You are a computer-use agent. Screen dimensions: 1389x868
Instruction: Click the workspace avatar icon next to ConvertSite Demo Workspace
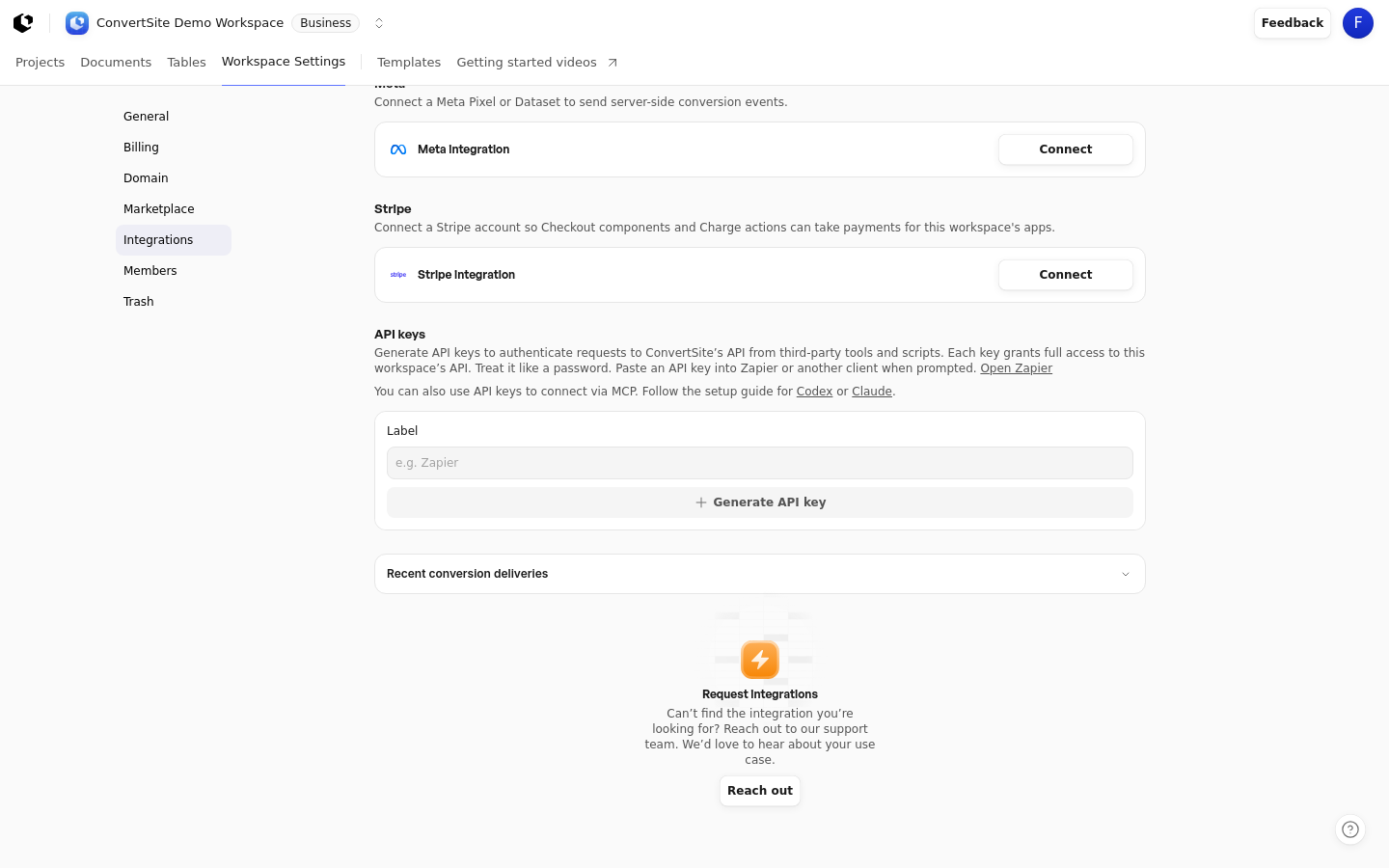(x=77, y=23)
